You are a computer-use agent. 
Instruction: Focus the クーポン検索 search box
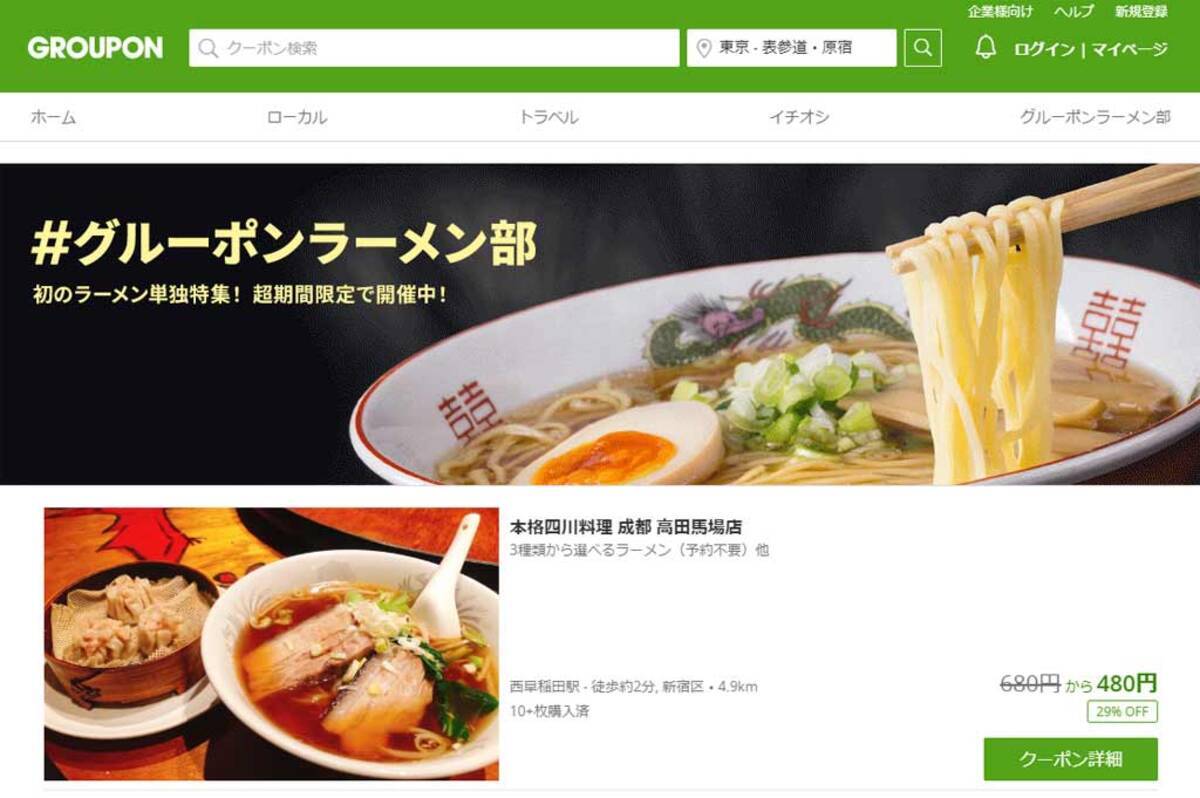point(434,48)
